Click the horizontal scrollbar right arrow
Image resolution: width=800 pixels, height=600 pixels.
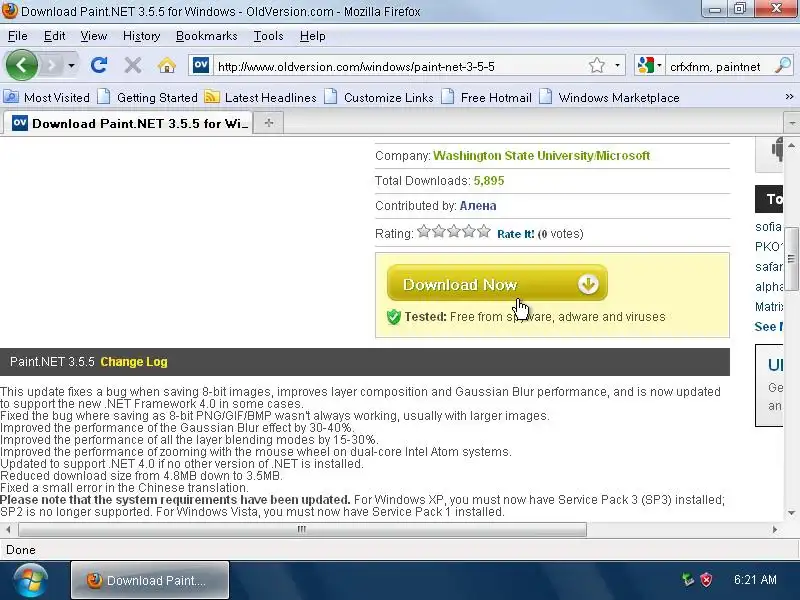tap(774, 530)
